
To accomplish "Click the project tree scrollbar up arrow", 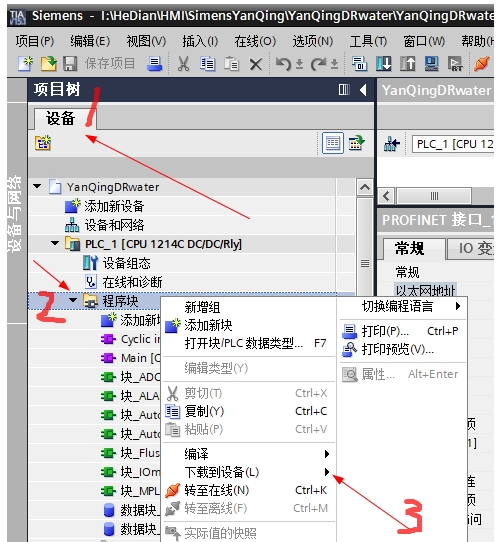I will (365, 188).
